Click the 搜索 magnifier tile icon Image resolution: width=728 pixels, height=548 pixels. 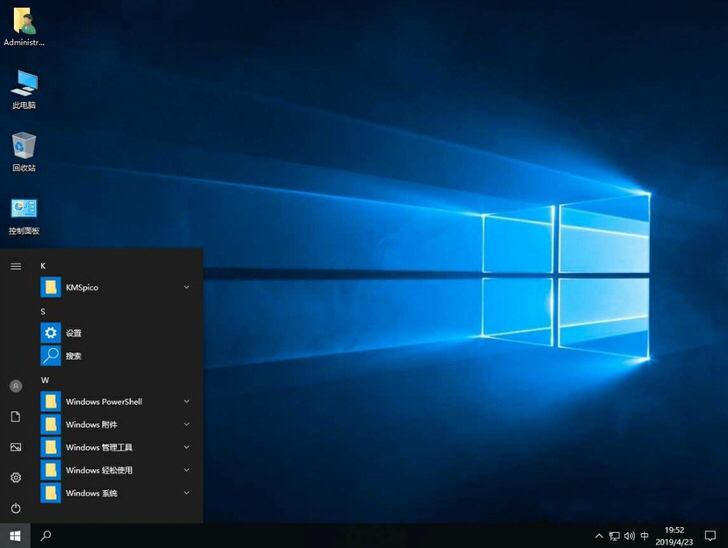click(51, 356)
